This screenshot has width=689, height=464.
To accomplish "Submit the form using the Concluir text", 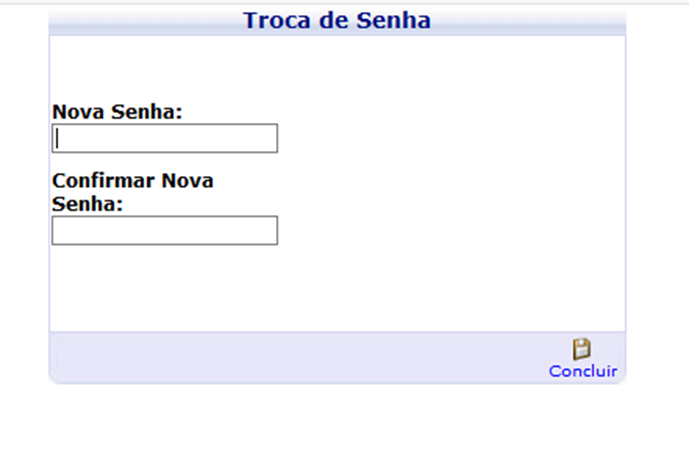I will (583, 371).
